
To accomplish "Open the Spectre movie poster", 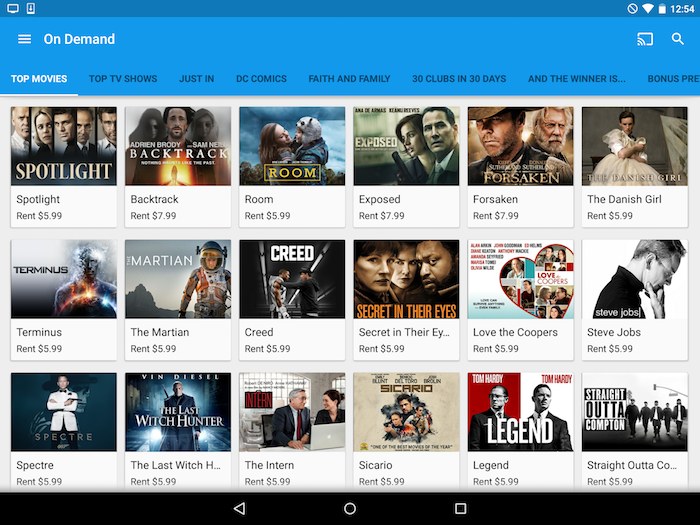I will (64, 412).
